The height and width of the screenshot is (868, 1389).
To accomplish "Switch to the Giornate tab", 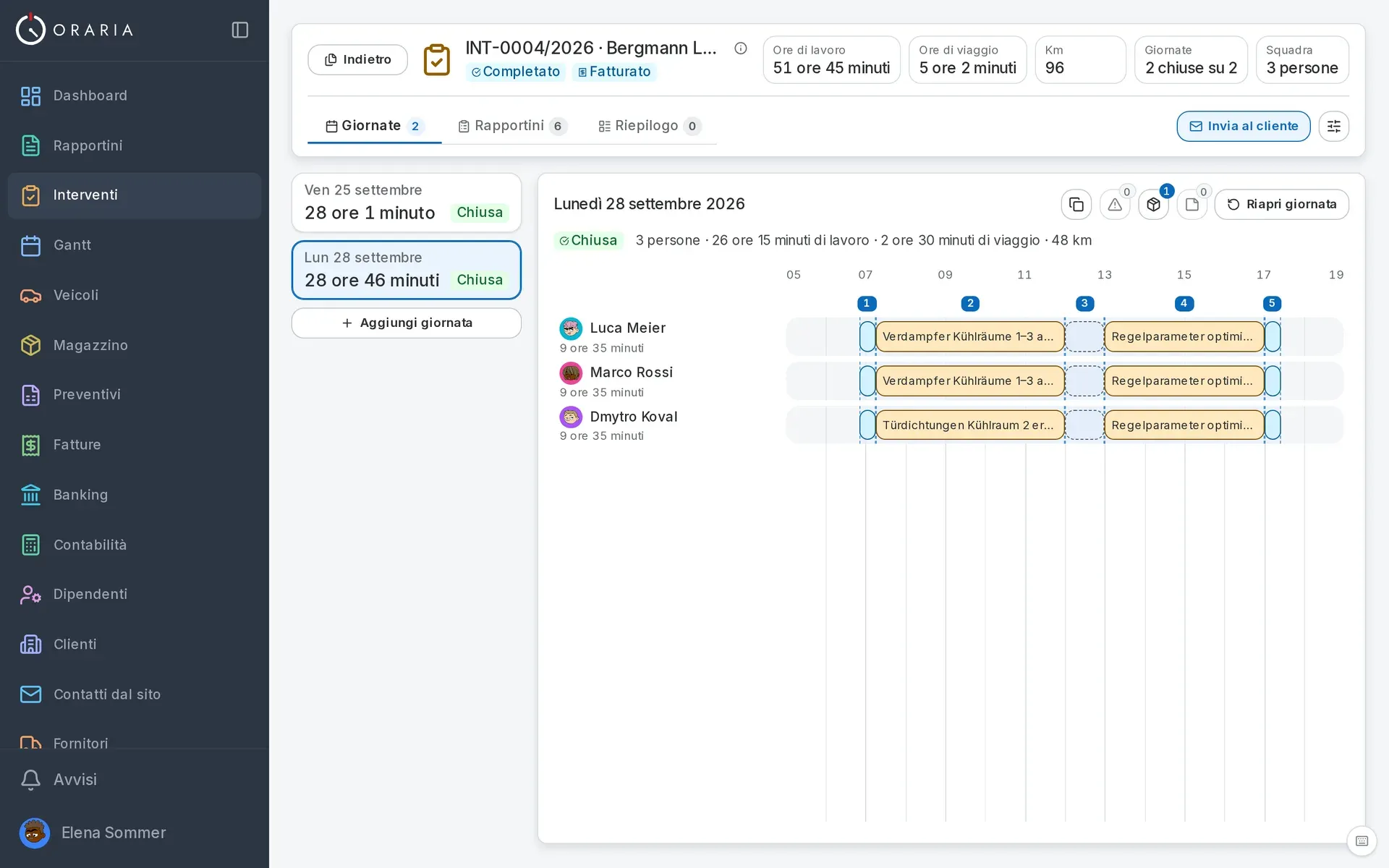I will [374, 126].
